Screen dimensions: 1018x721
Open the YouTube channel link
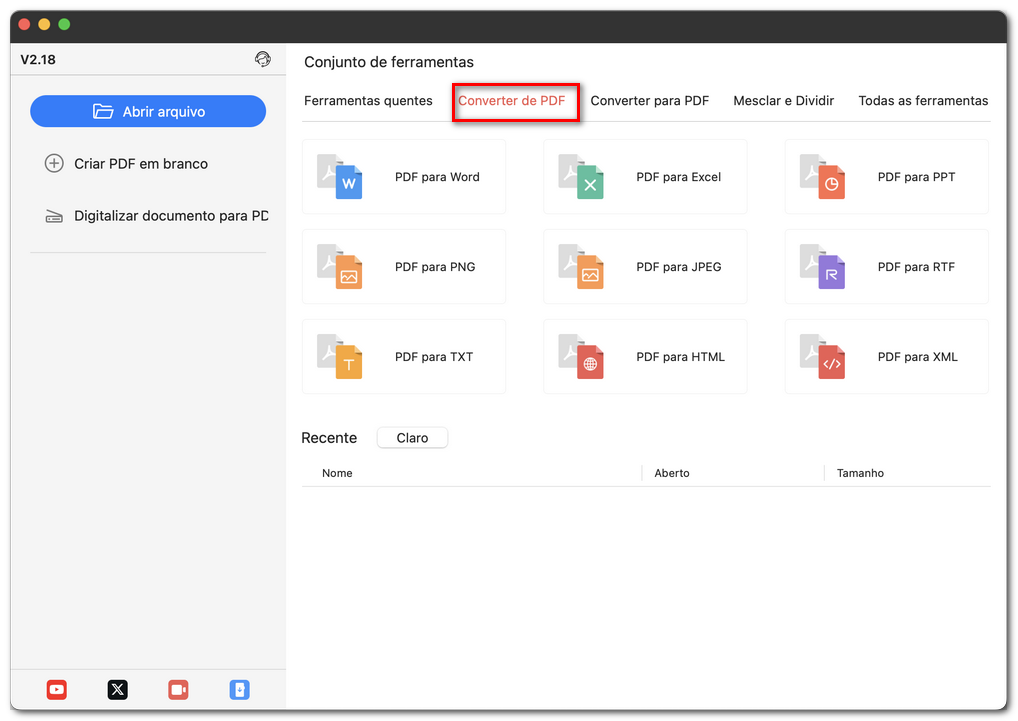[56, 690]
